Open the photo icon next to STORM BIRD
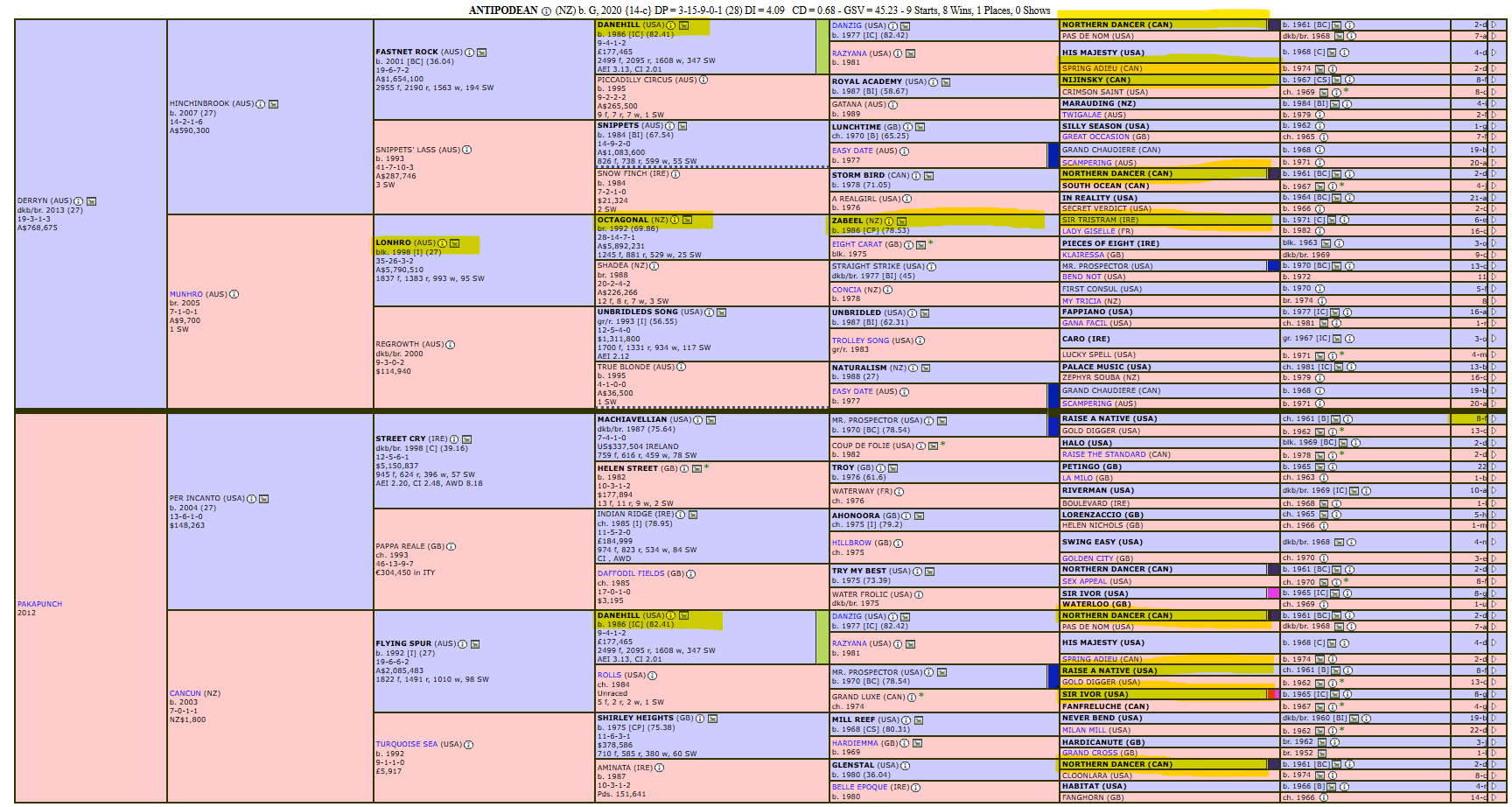This screenshot has height=807, width=1512. point(929,176)
